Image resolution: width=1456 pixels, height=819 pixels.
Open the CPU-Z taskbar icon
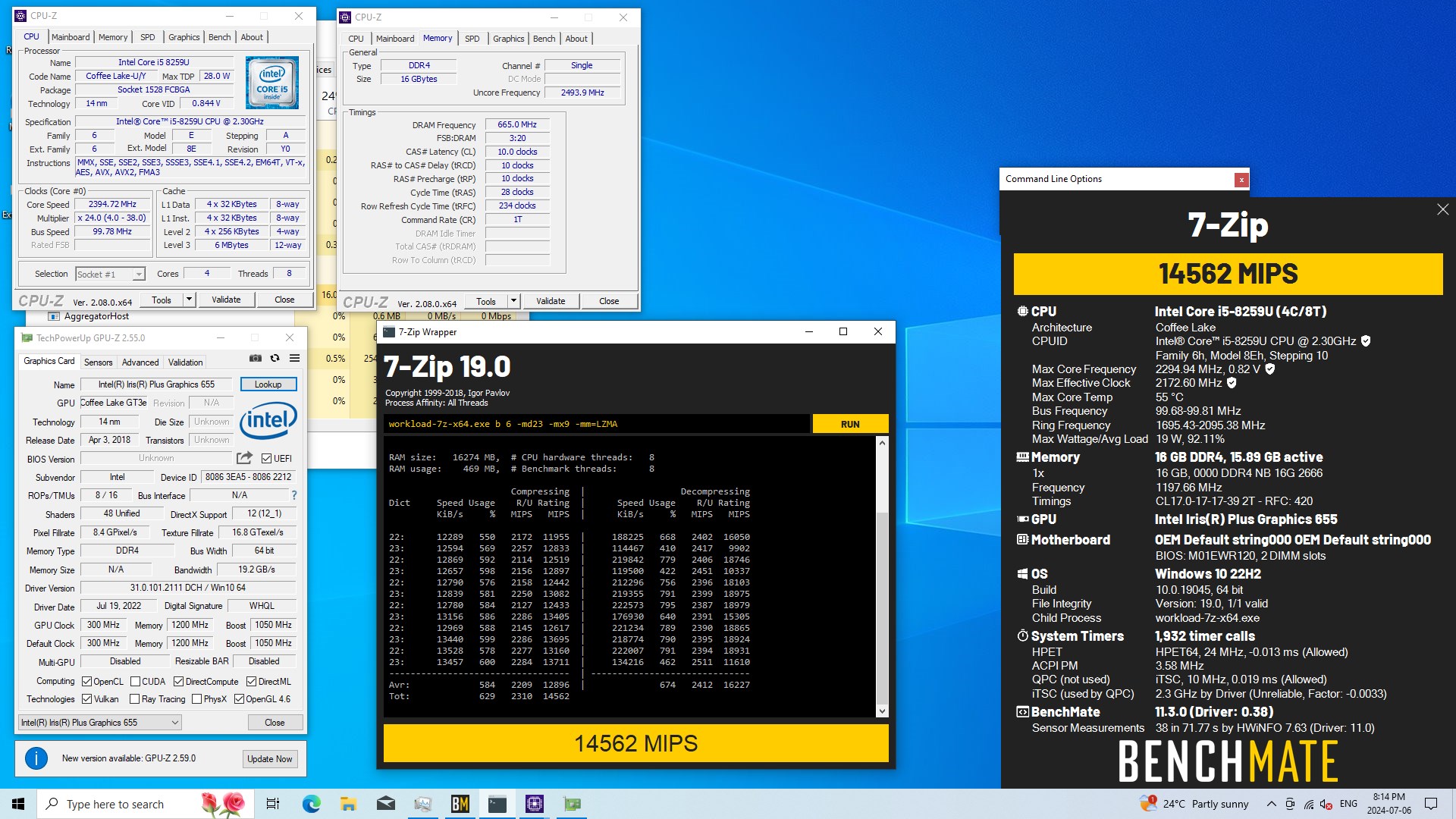pyautogui.click(x=535, y=804)
